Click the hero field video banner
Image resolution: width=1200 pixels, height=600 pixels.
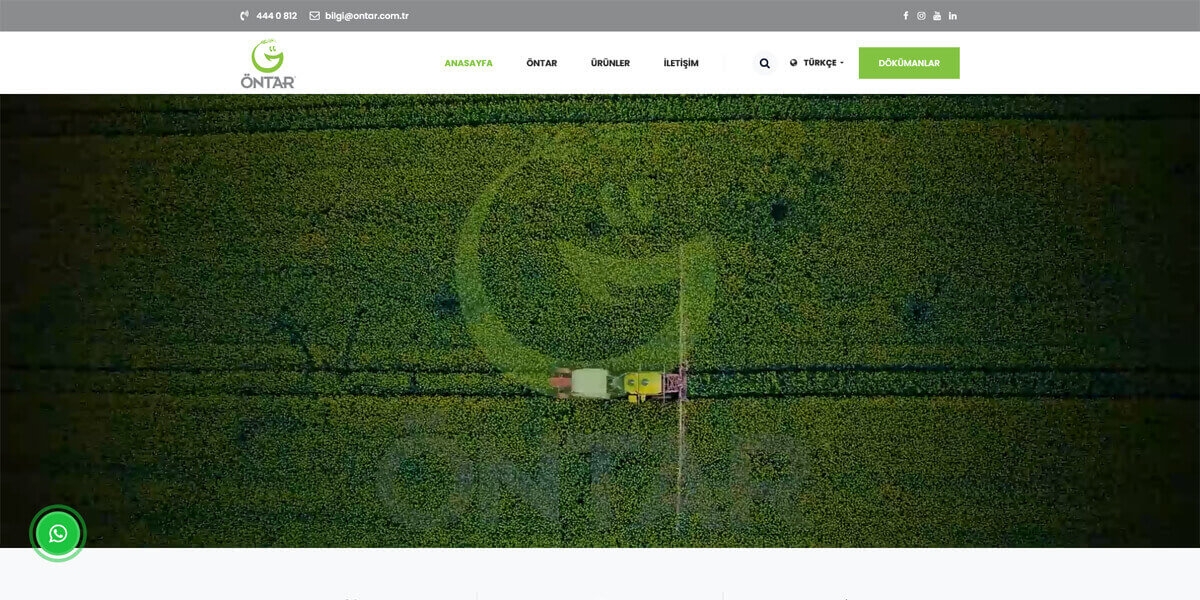pyautogui.click(x=600, y=320)
